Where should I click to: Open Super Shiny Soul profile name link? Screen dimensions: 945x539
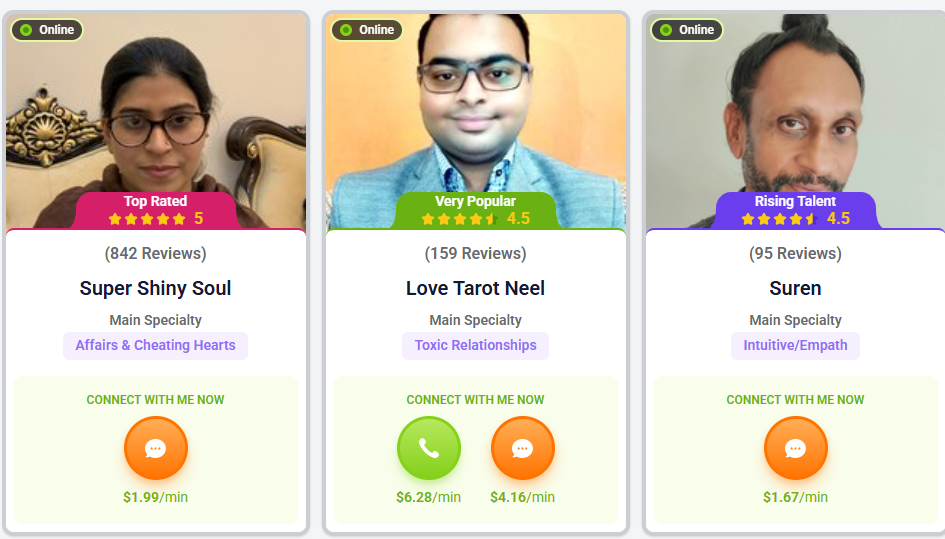pyautogui.click(x=155, y=288)
